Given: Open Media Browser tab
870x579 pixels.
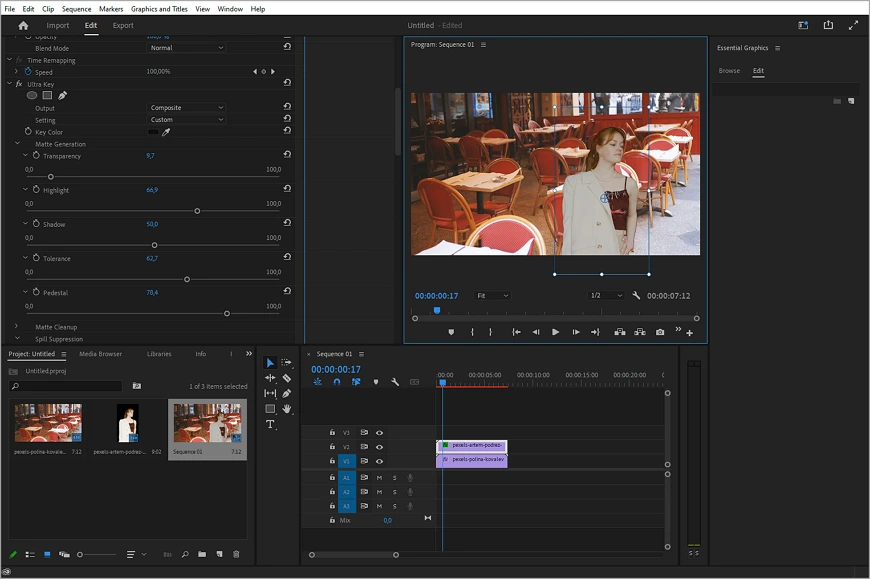Looking at the screenshot, I should (100, 354).
